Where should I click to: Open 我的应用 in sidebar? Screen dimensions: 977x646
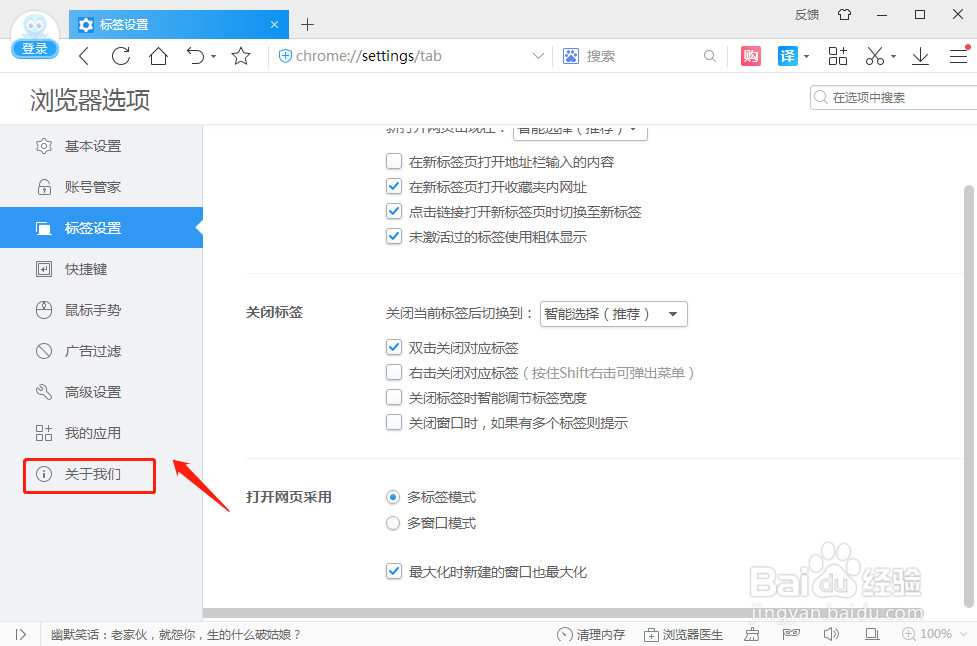[102, 433]
